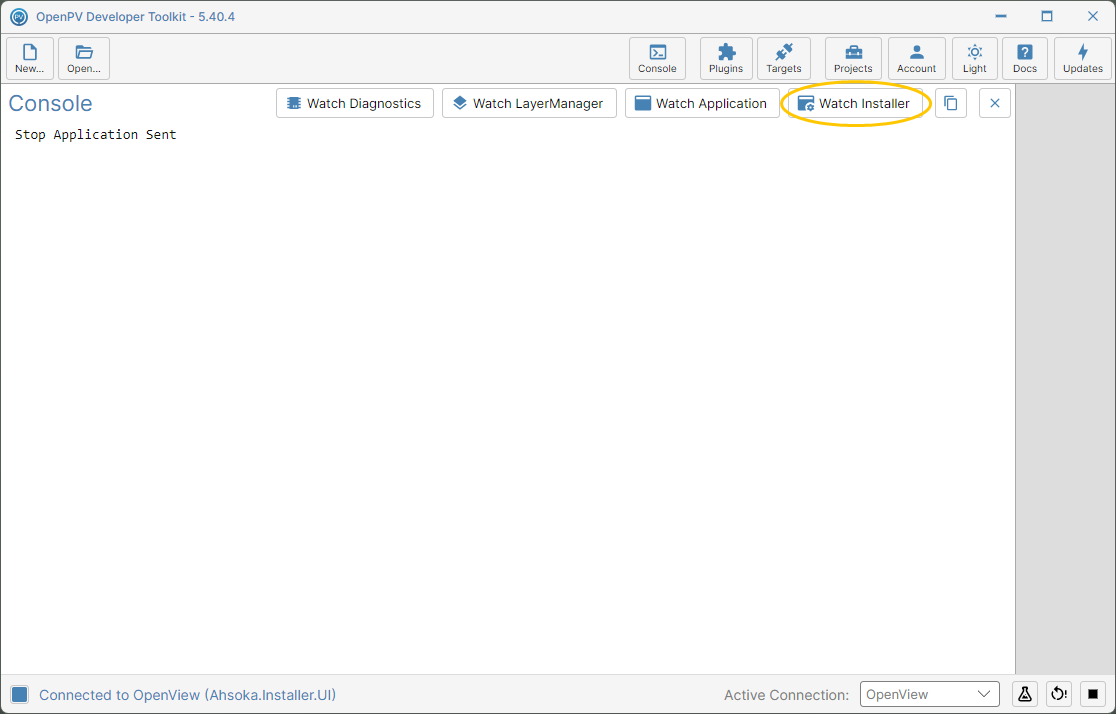Click the highlighted Watch Installer button

tap(855, 103)
